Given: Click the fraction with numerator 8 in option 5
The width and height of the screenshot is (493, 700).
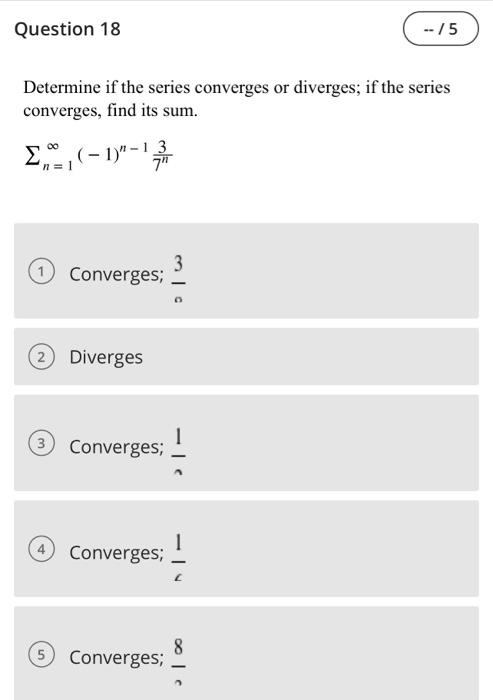Looking at the screenshot, I should tap(178, 662).
